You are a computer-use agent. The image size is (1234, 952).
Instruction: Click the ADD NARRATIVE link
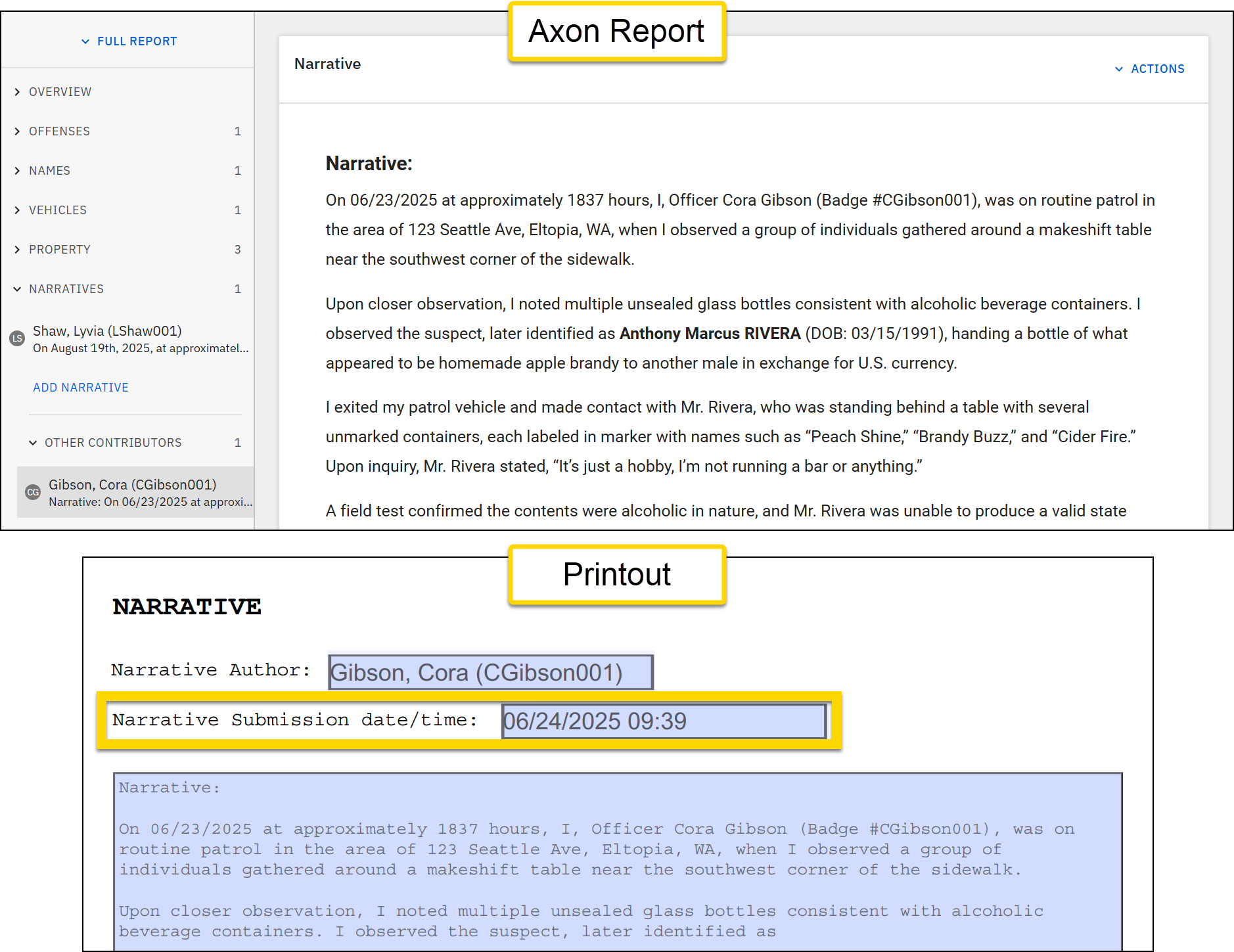pos(80,387)
